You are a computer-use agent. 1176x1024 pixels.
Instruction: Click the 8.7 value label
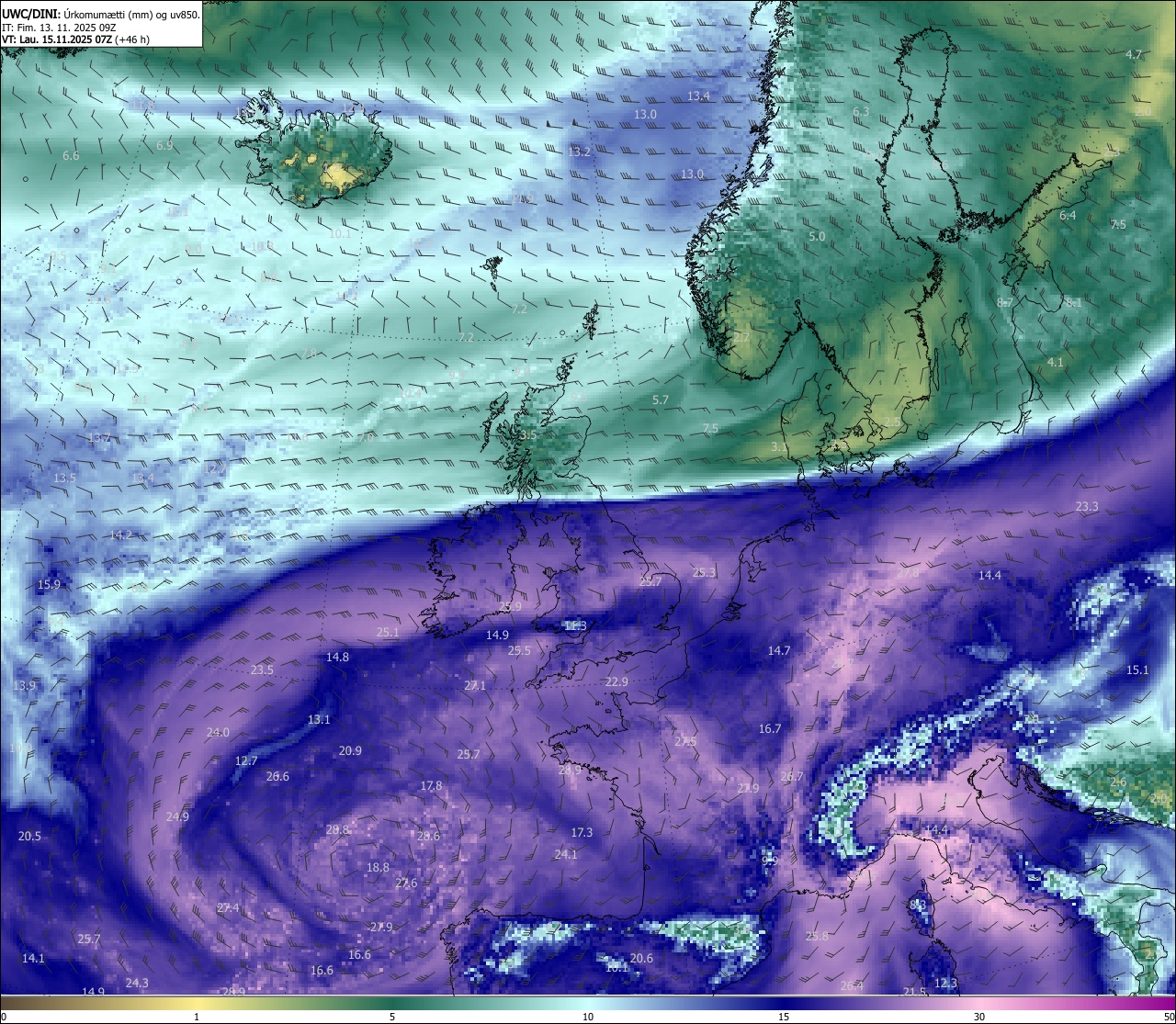coord(1005,303)
